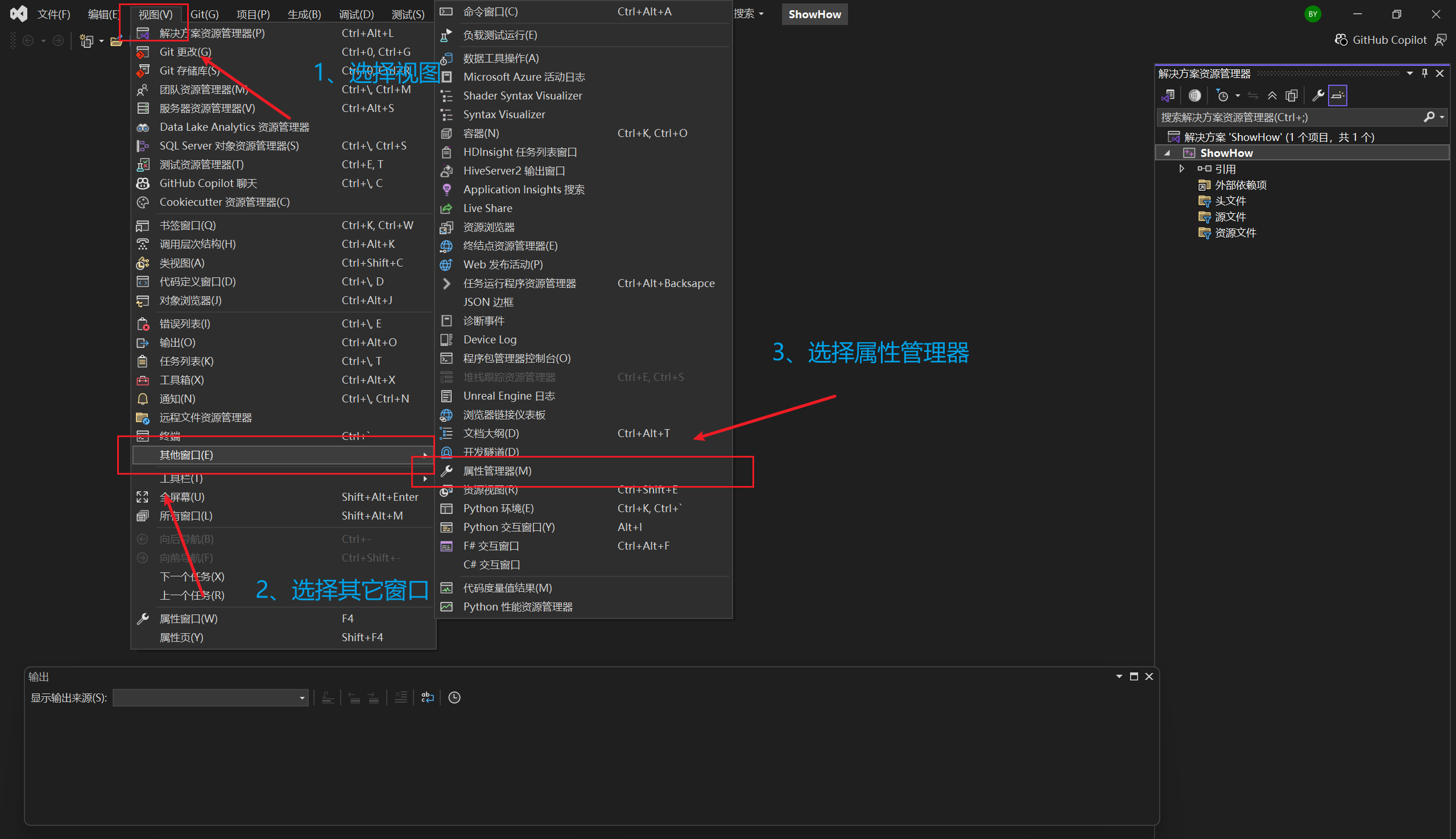Screen dimensions: 1456x839
Task: Click the clear-all icon in Output toolbar
Action: [400, 697]
